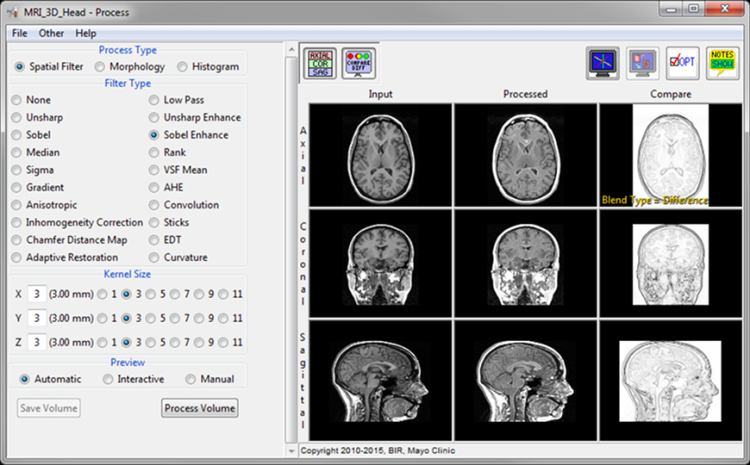750x465 pixels.
Task: Choose the Median filter type
Action: pyautogui.click(x=17, y=153)
